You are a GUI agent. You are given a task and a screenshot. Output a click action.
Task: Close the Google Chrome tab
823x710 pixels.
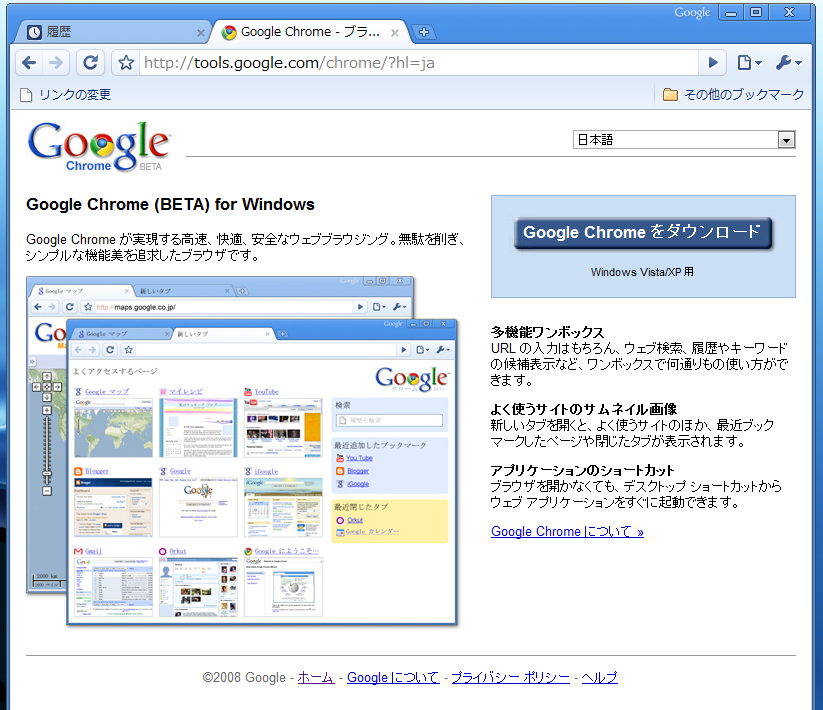[395, 33]
